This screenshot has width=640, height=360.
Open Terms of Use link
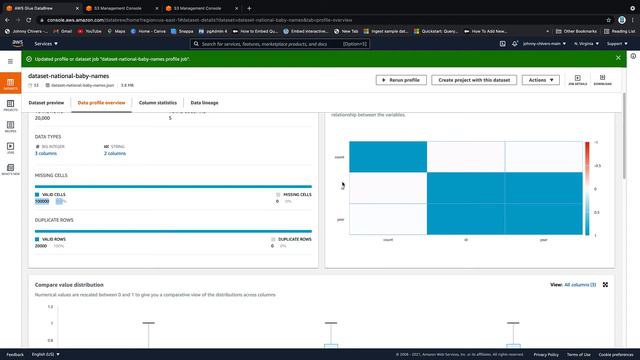click(x=578, y=354)
